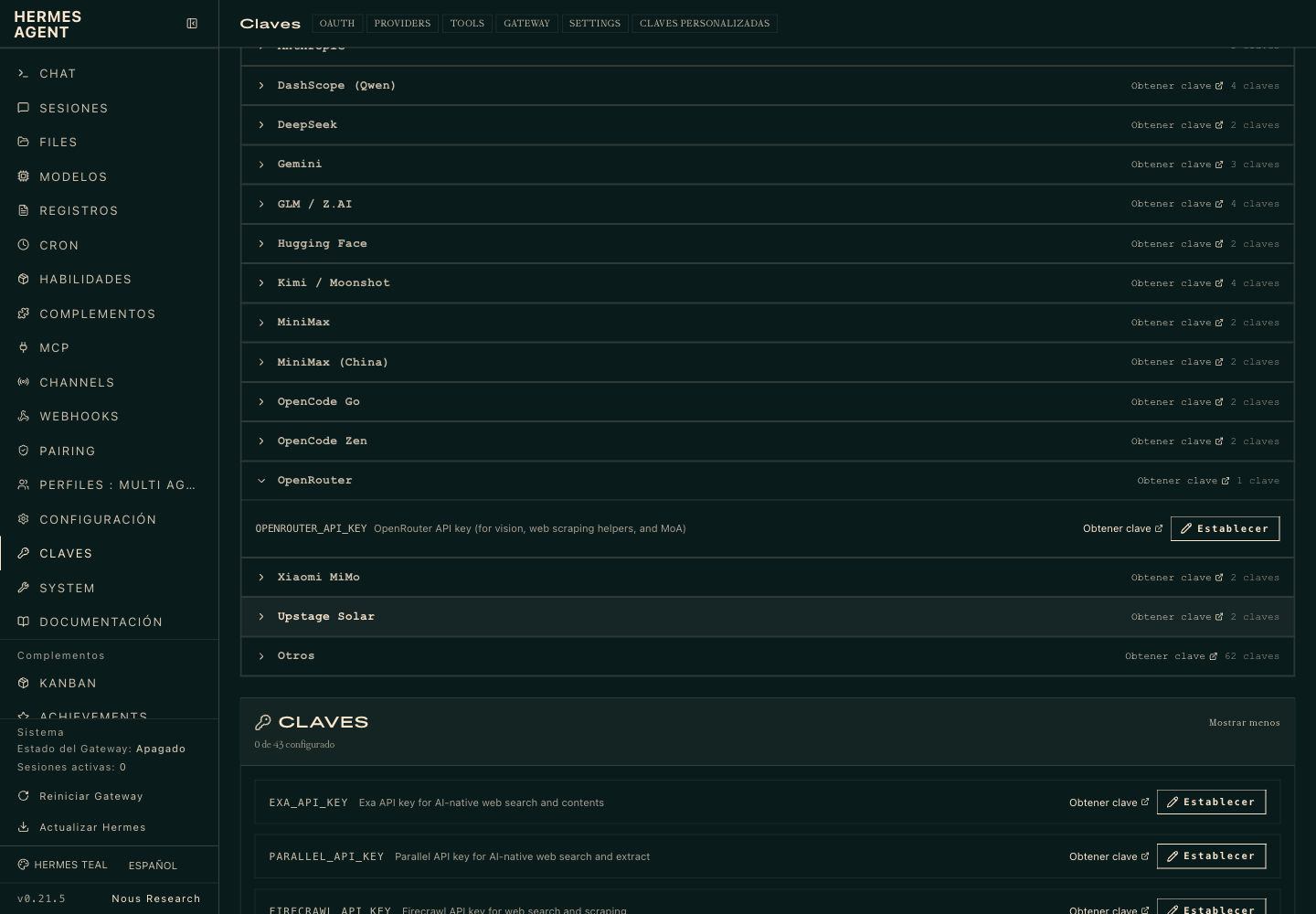This screenshot has height=914, width=1316.
Task: Expand the MiniMax (China) provider row
Action: point(767,362)
